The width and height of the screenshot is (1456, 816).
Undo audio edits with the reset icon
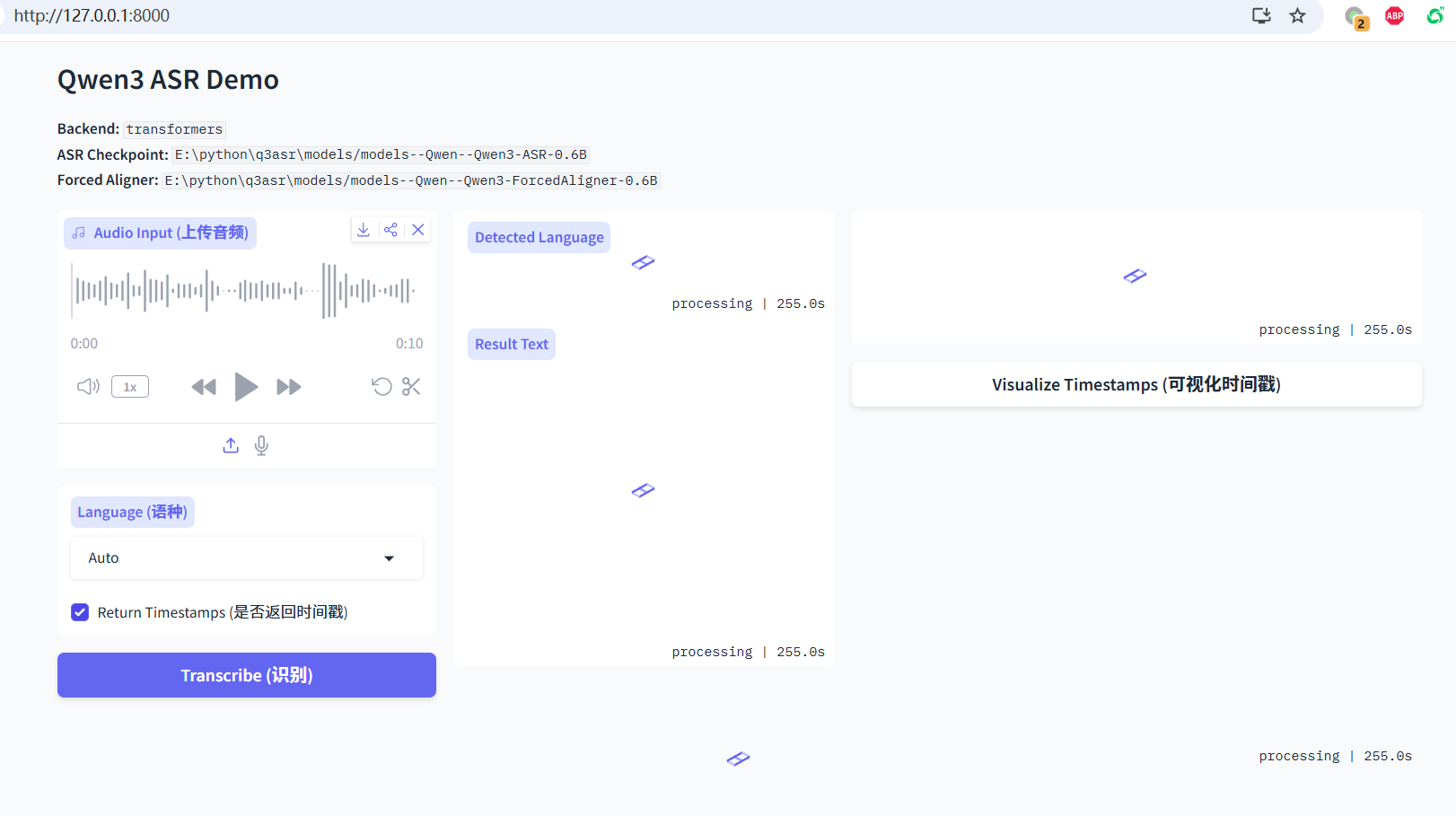[x=382, y=387]
